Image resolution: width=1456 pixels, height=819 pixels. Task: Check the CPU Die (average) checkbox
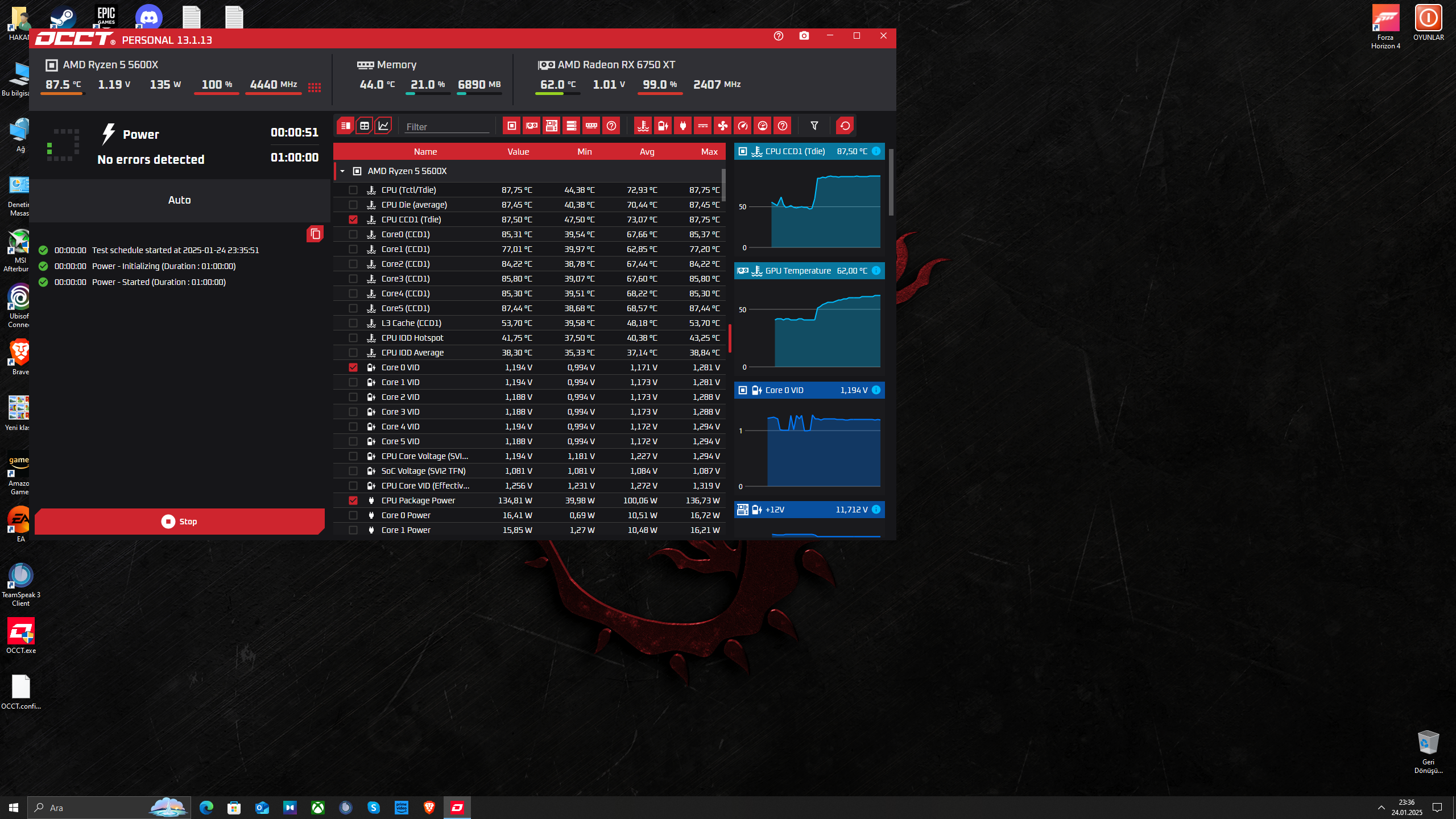353,205
